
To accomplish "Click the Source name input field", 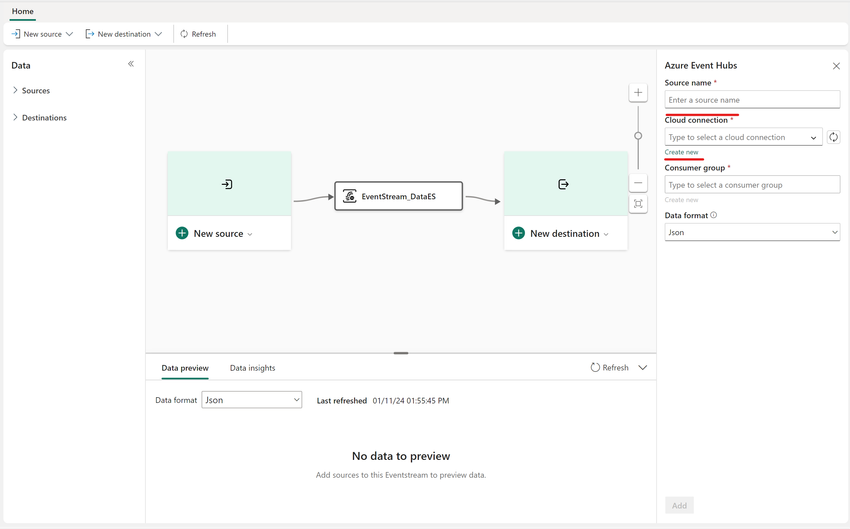I will coord(752,100).
